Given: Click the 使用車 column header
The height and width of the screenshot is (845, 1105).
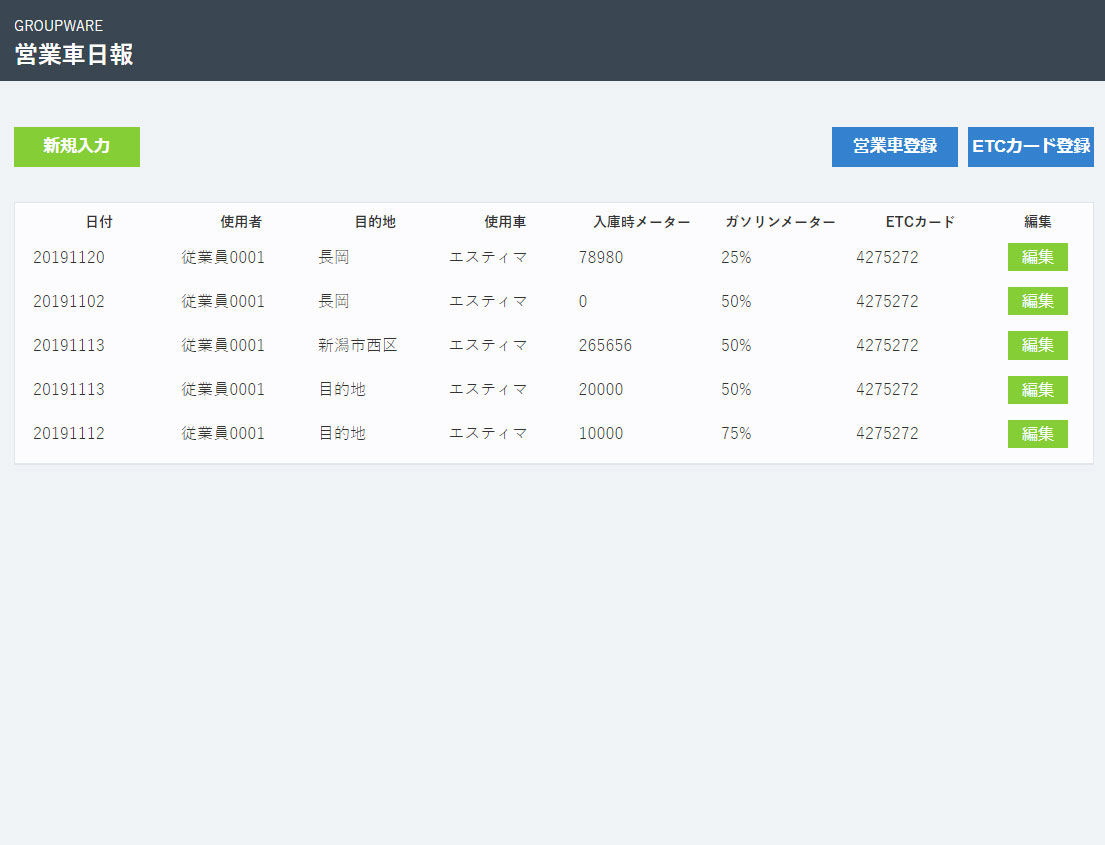Looking at the screenshot, I should (x=505, y=222).
